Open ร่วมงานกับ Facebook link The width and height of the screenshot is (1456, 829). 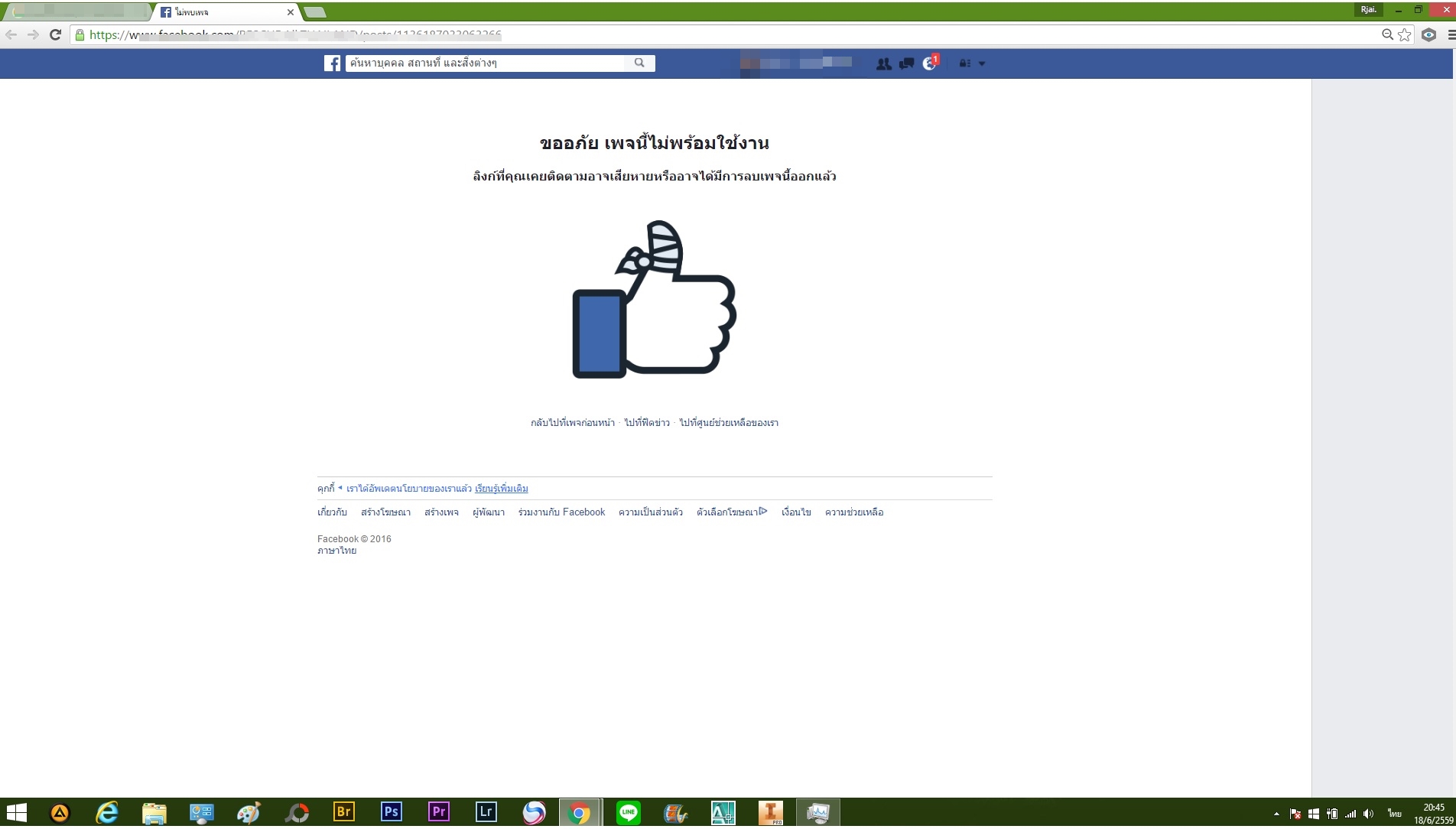pos(561,512)
